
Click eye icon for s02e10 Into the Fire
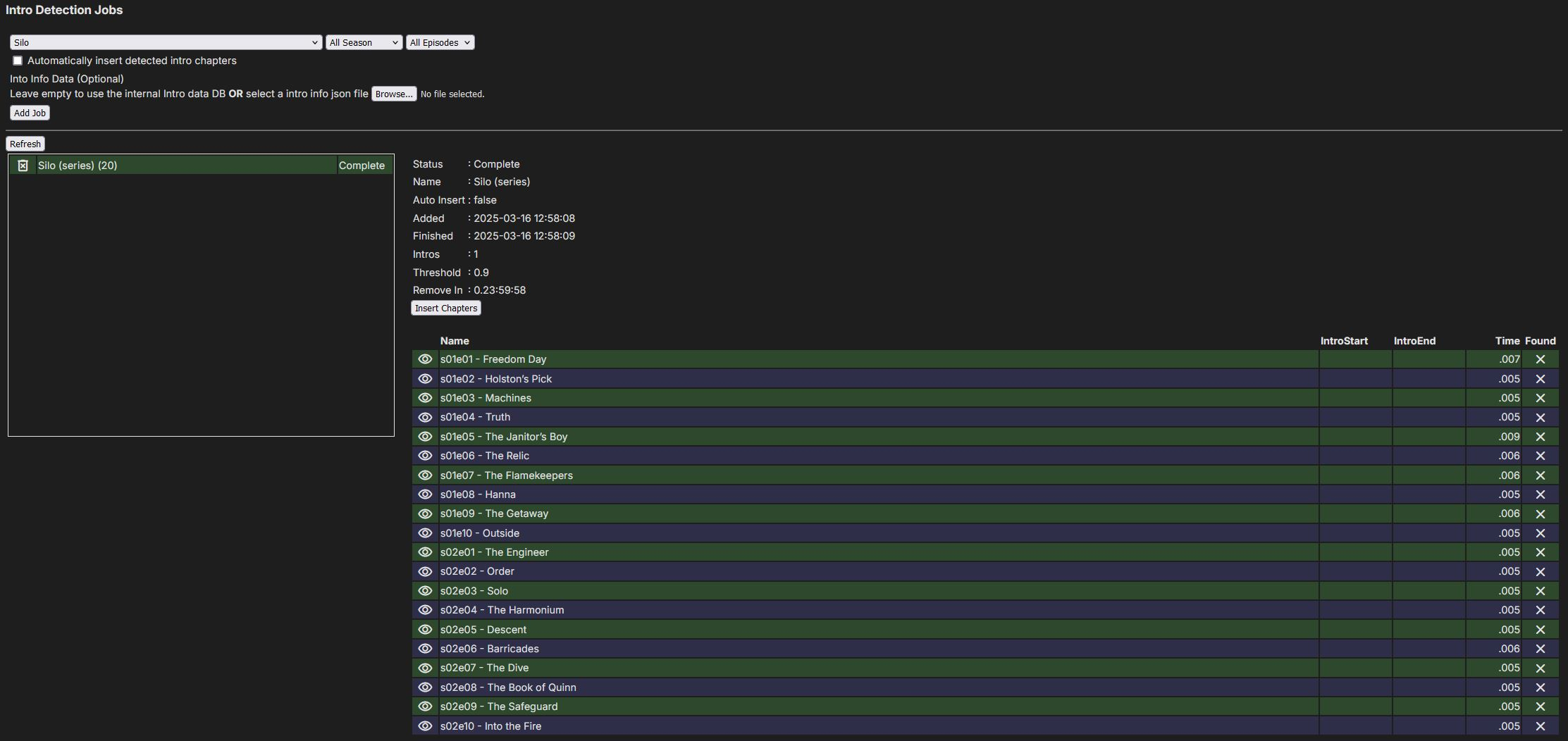pyautogui.click(x=425, y=726)
